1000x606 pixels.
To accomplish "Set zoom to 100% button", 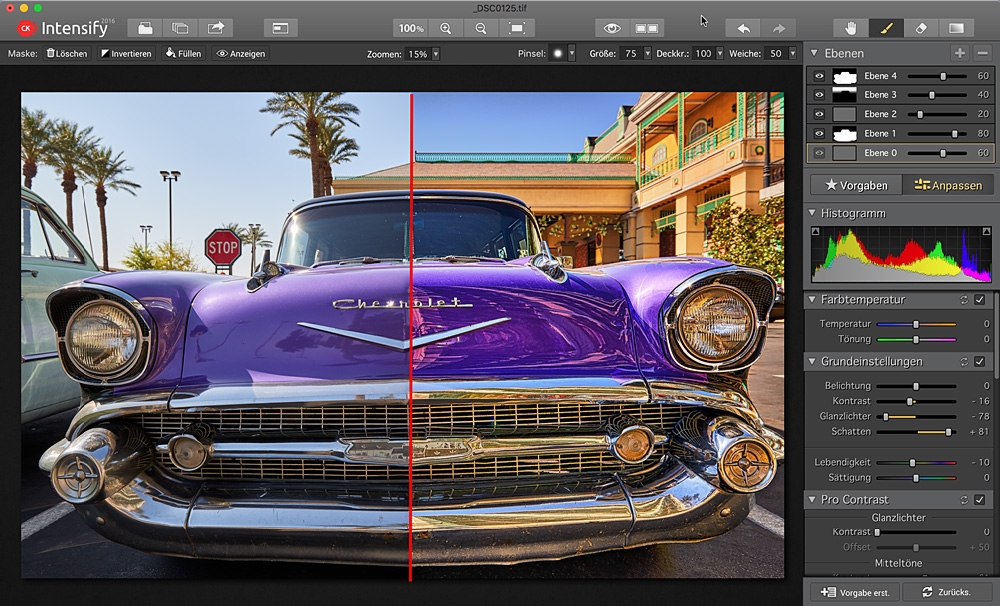I will [x=411, y=28].
